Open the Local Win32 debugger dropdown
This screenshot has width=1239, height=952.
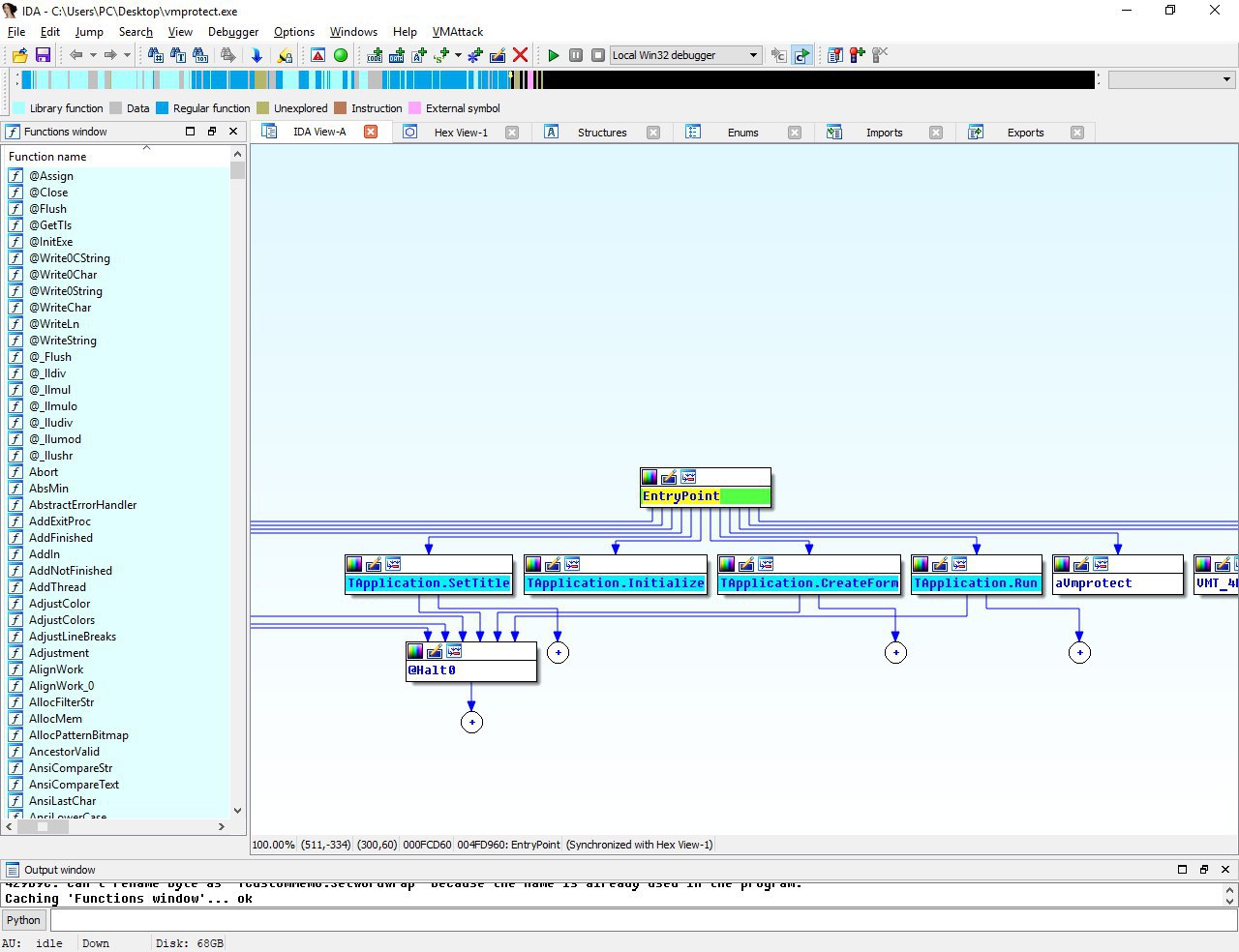(x=685, y=55)
